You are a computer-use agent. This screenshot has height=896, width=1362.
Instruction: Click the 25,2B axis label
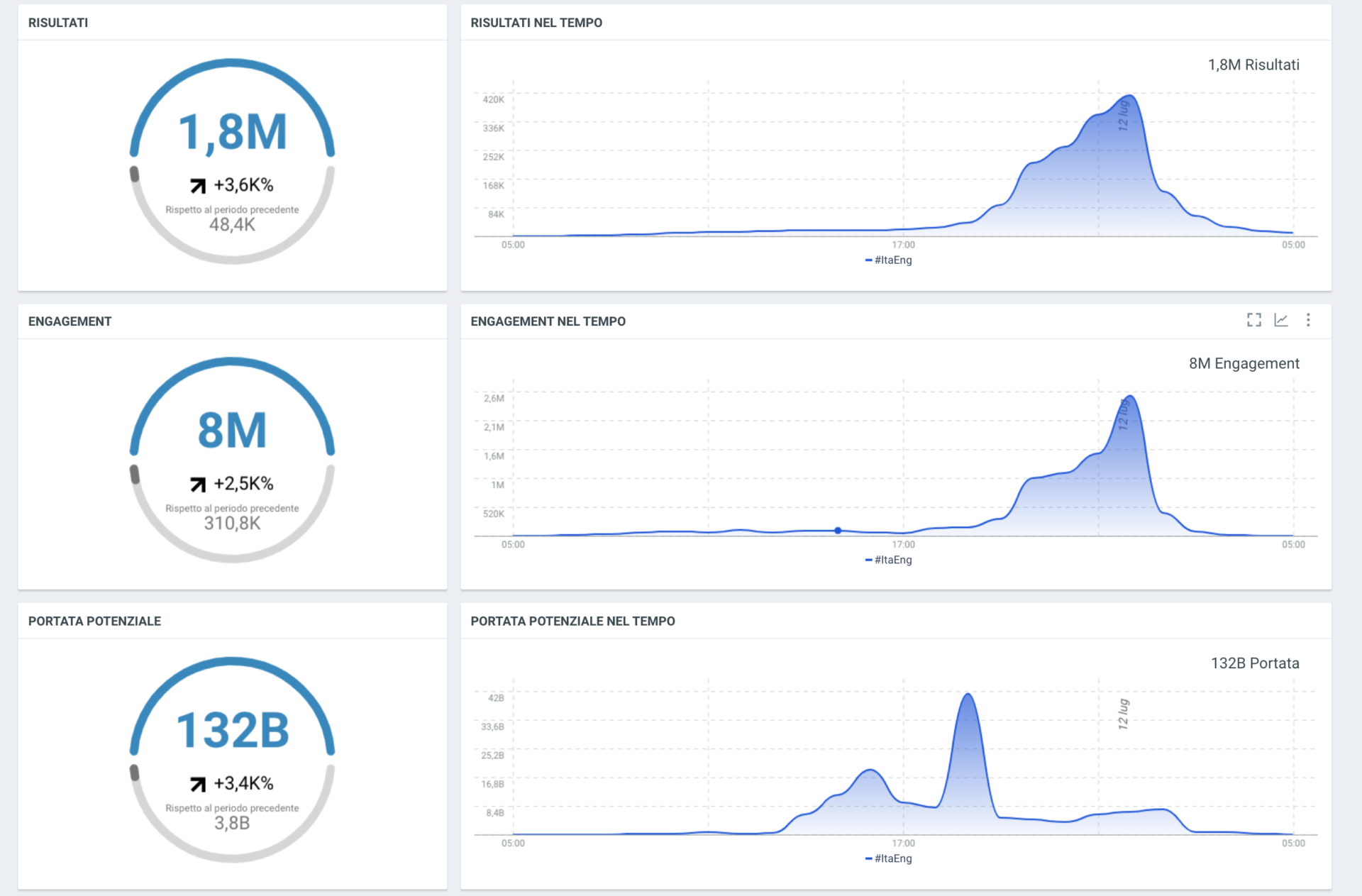coord(492,756)
